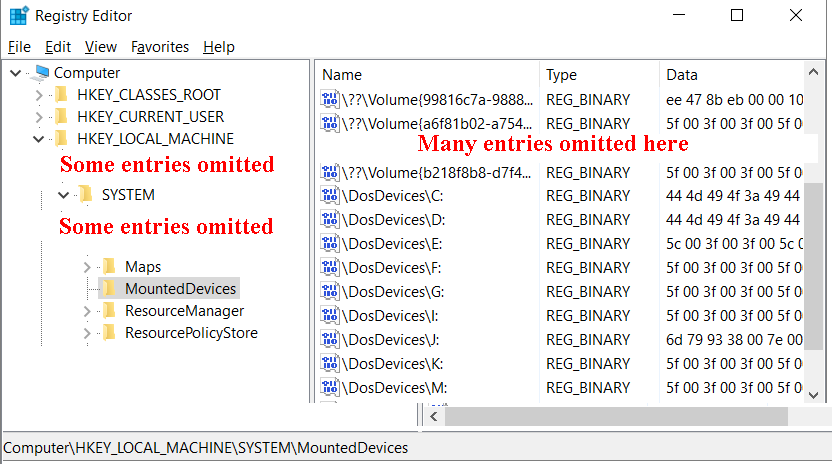Click the HKEY_CLASSES_ROOT folder icon
832x464 pixels.
62,95
